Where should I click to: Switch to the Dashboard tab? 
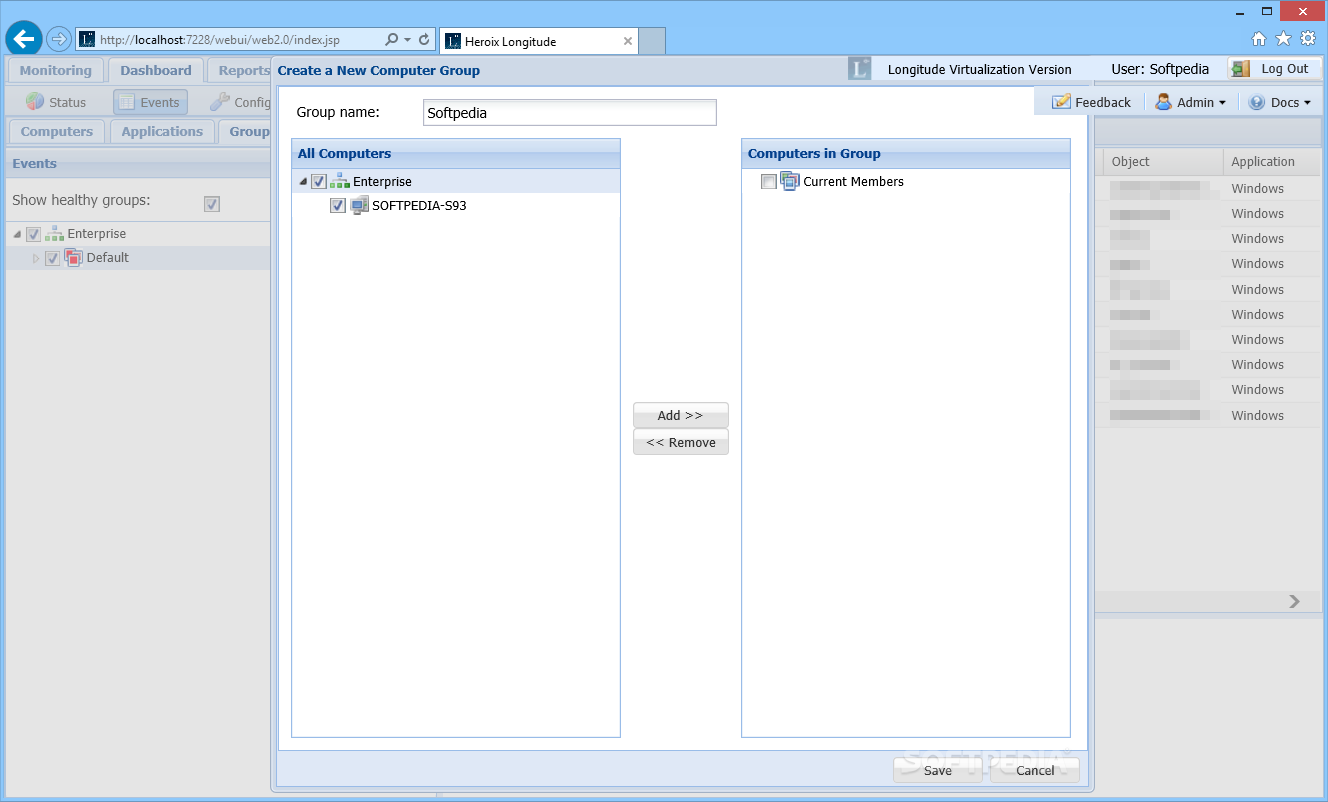tap(156, 70)
